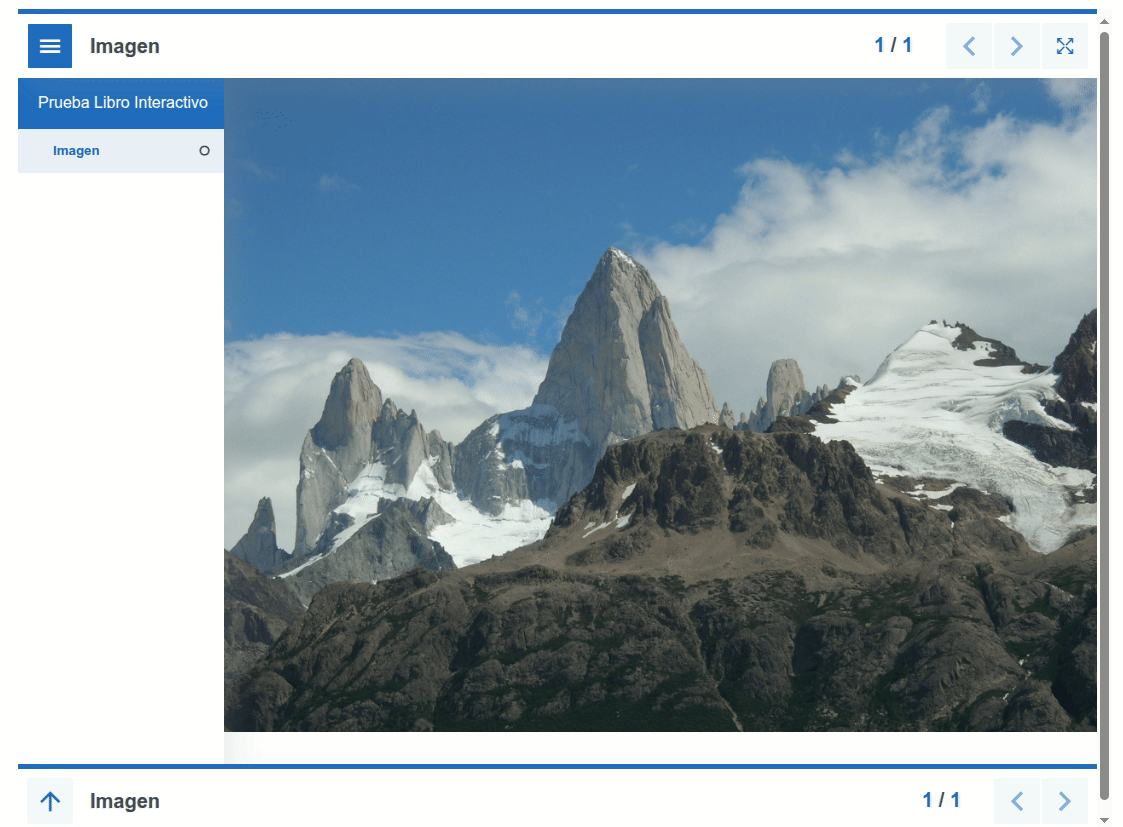
Task: Click the Imagen progress circle indicator
Action: tap(204, 151)
